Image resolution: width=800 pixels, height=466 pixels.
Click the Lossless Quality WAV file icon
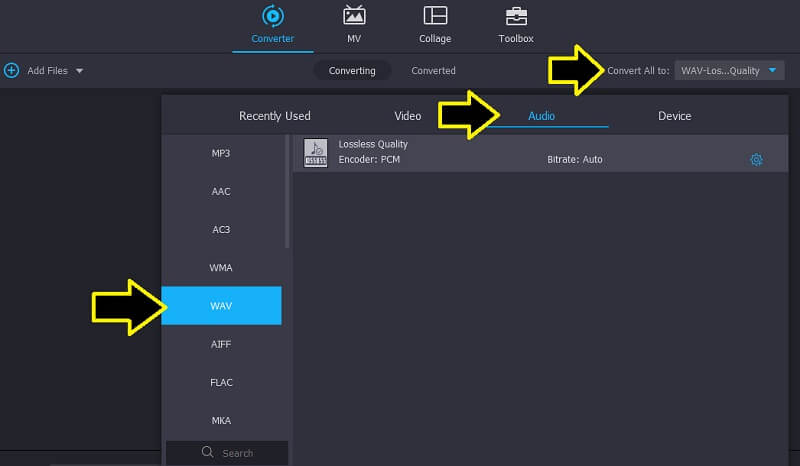click(315, 153)
